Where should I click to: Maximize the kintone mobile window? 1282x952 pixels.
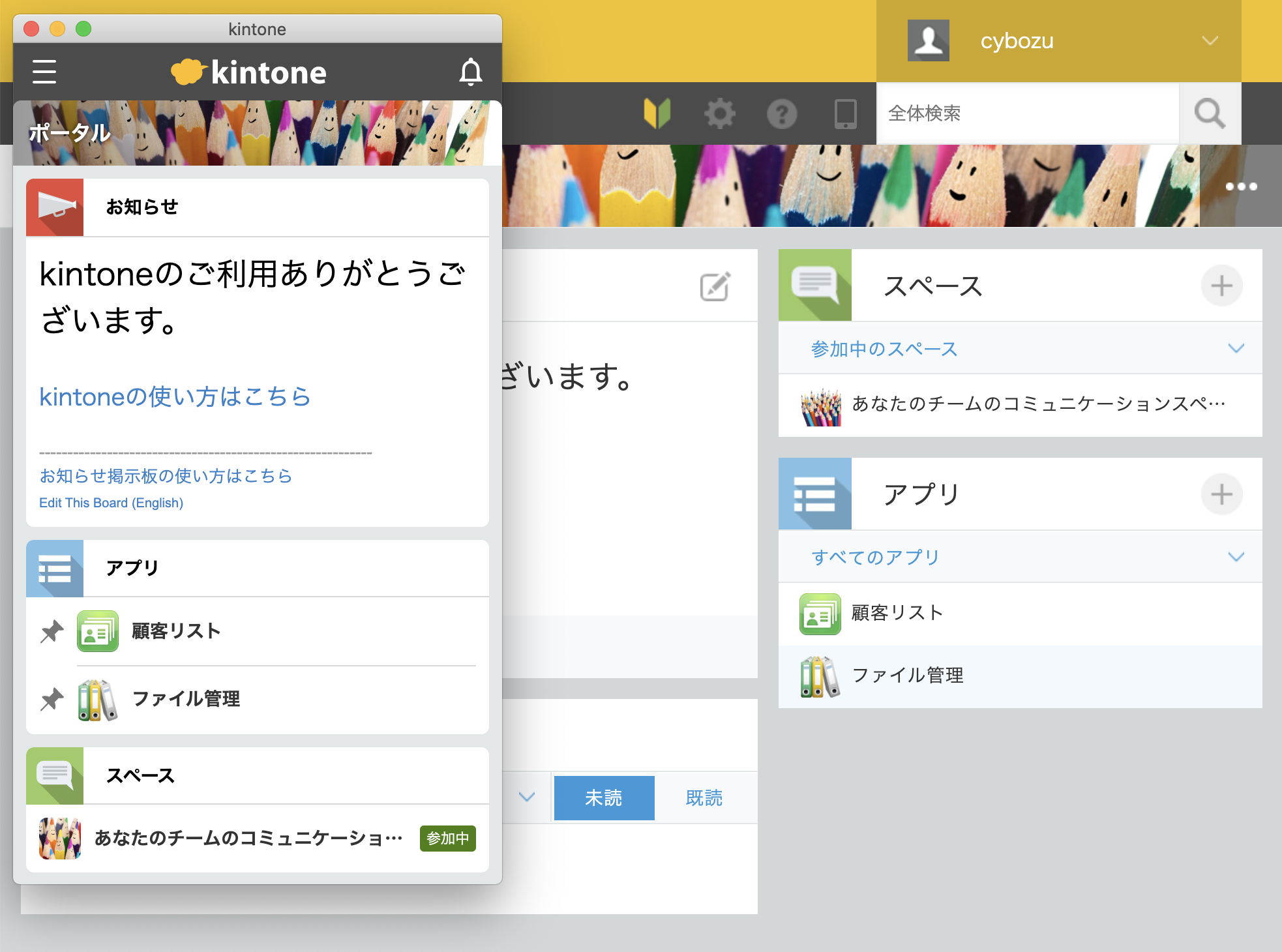pos(83,29)
